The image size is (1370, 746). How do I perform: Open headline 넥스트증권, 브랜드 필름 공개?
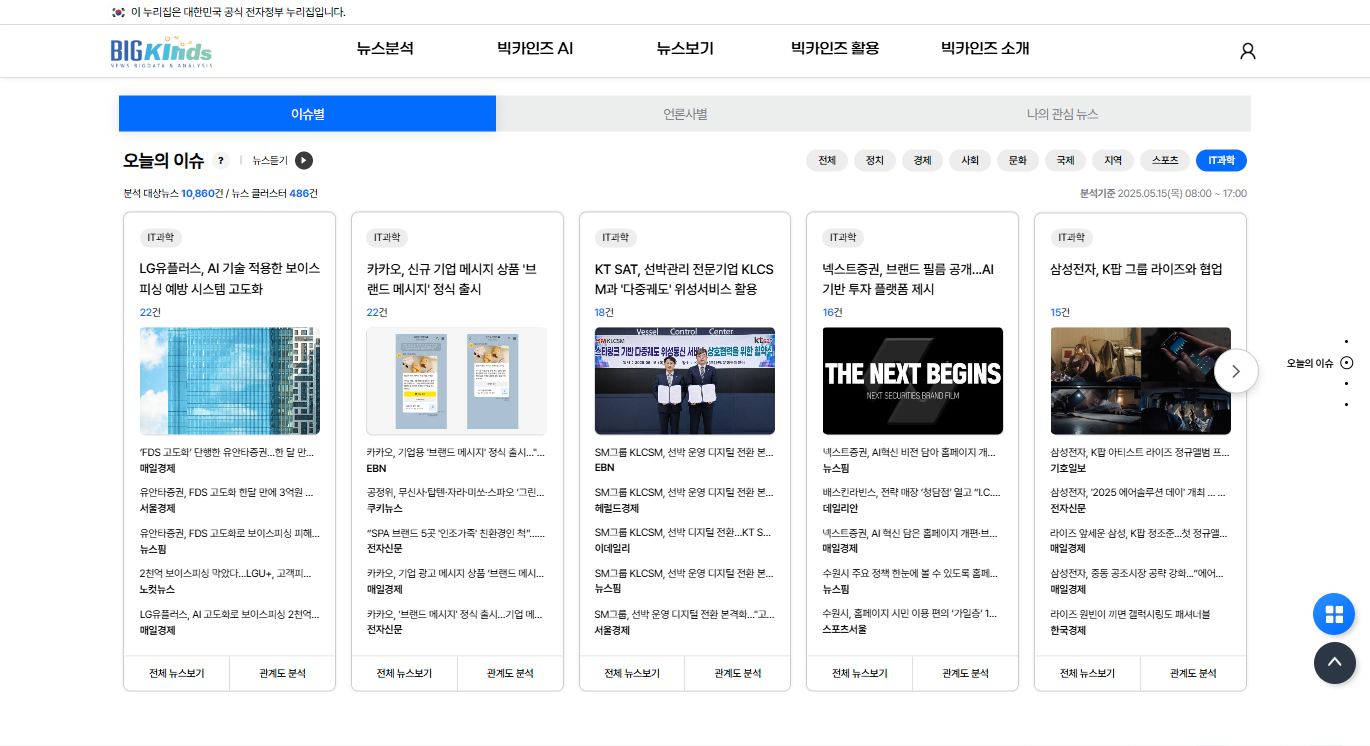click(x=908, y=279)
